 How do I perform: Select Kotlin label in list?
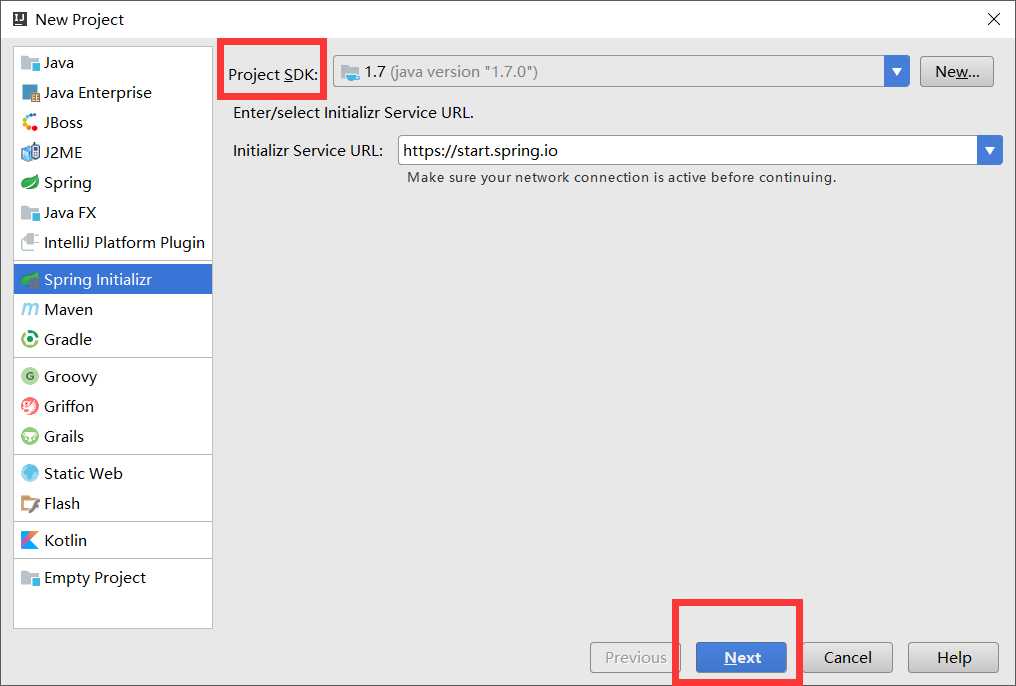point(65,540)
